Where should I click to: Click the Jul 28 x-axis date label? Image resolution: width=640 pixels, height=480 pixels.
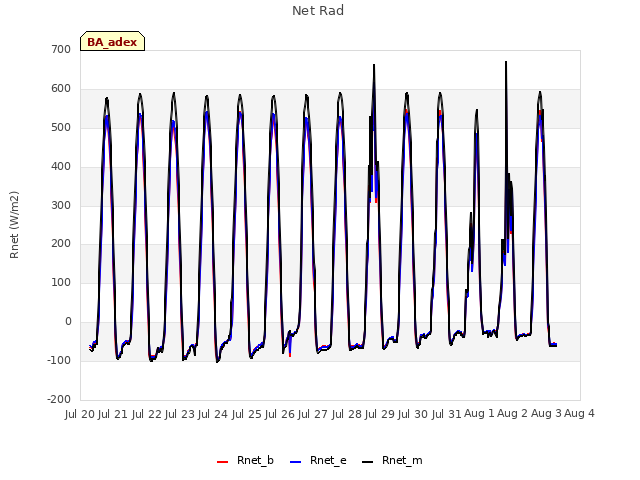[347, 414]
